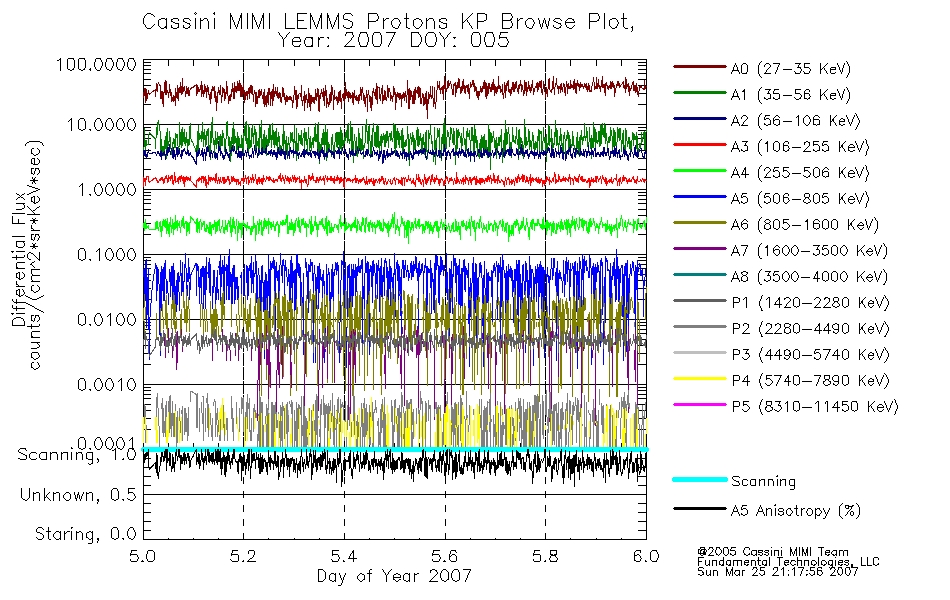Click the red A3 legend line
950x600 pixels.
point(699,145)
